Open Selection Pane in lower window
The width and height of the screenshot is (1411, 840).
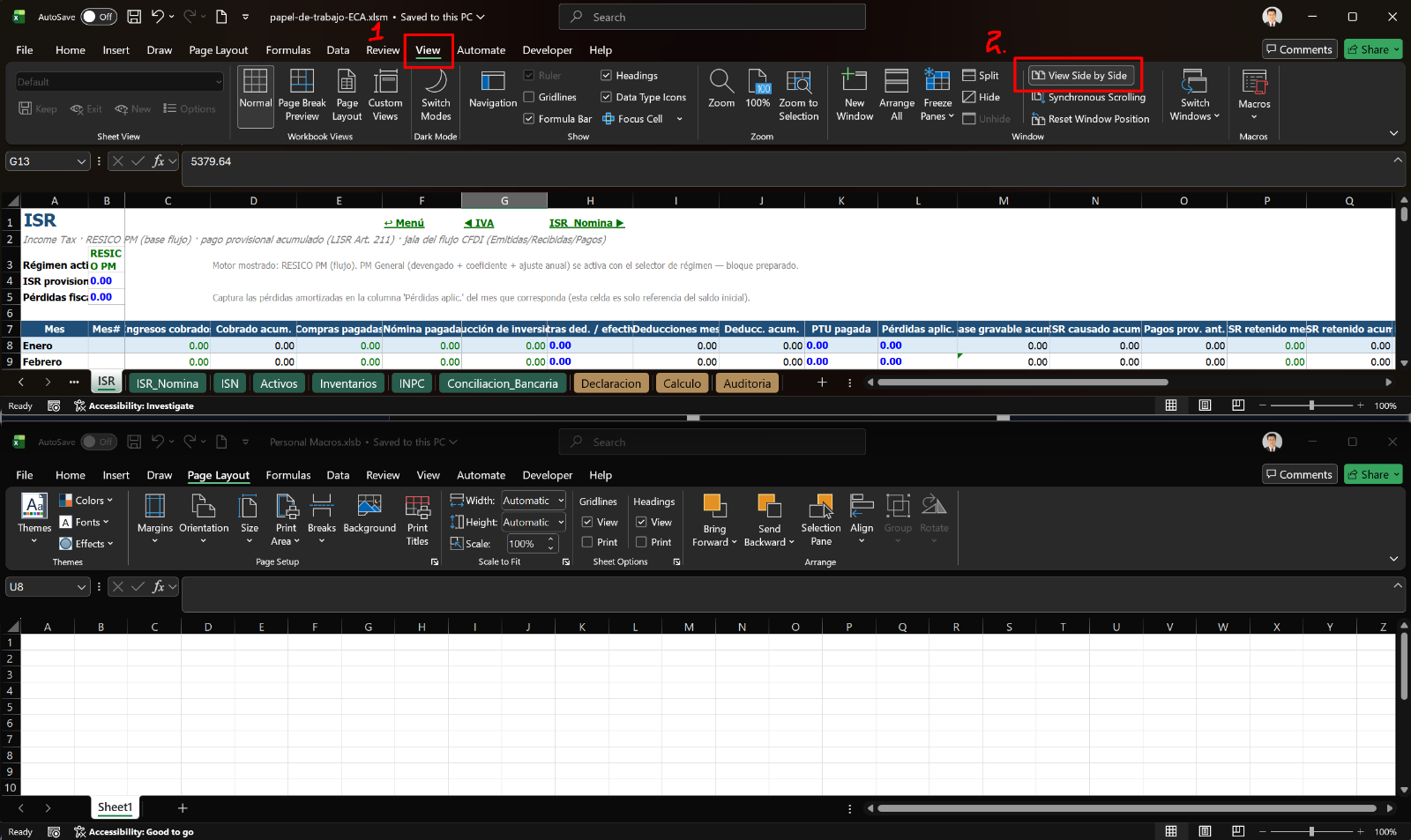coord(821,520)
